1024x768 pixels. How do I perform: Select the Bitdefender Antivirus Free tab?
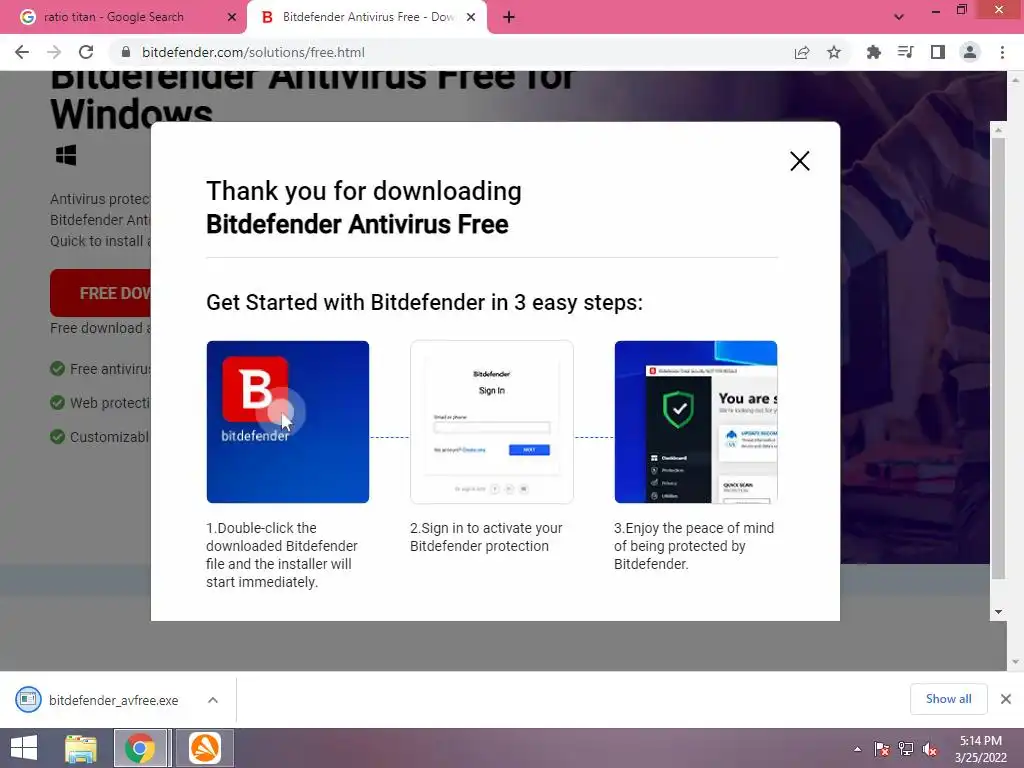tap(368, 17)
